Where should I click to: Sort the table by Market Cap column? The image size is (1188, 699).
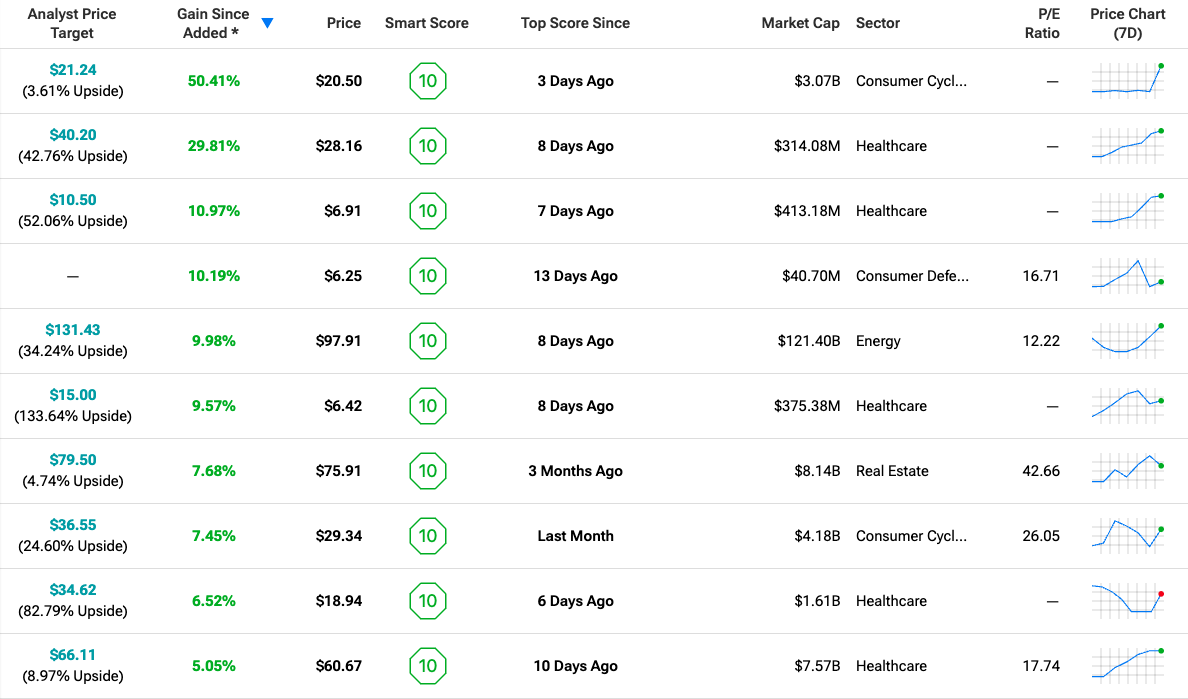tap(800, 23)
